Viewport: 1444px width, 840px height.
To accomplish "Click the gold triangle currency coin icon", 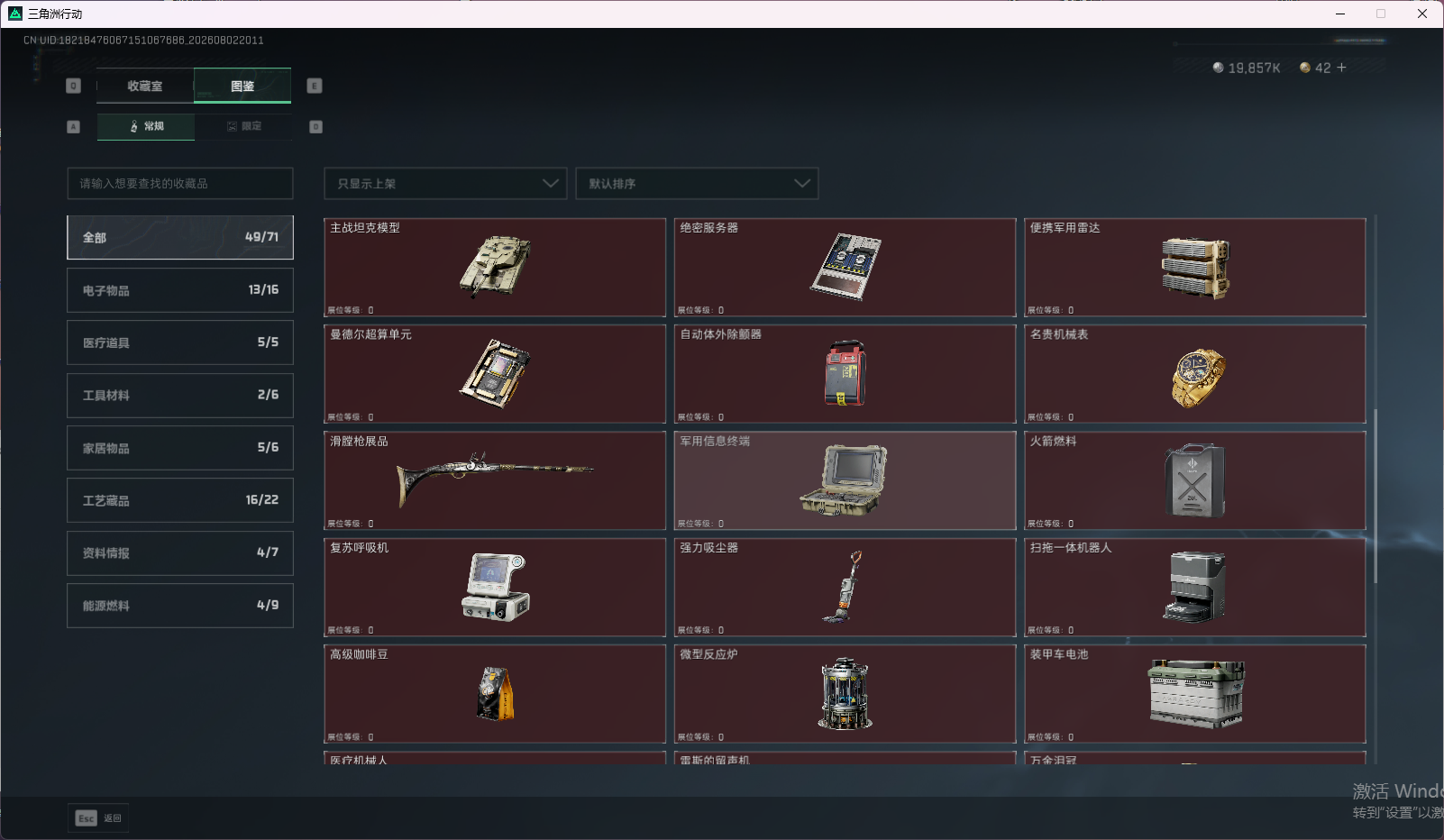I will [x=1305, y=68].
